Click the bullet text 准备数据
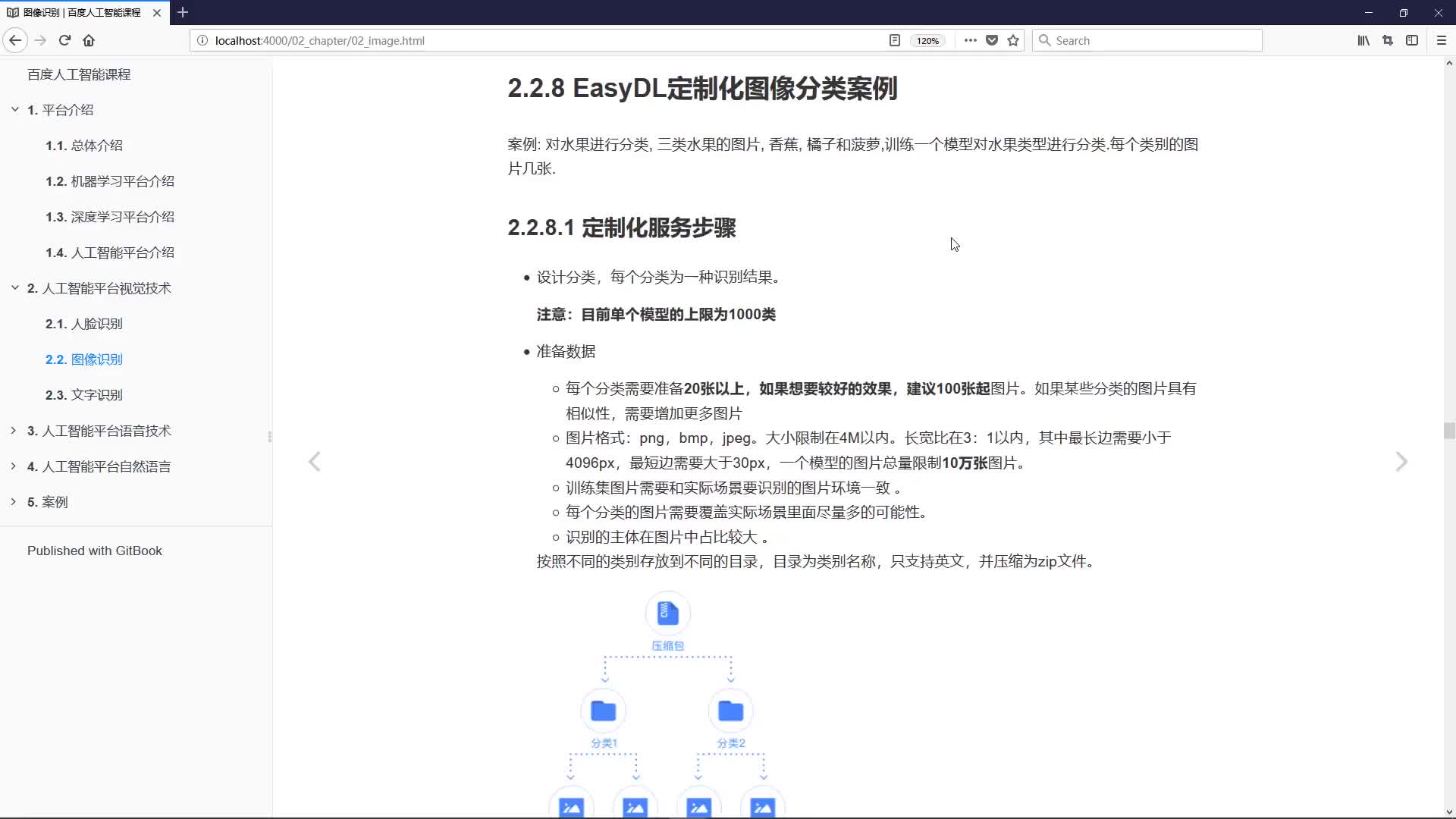 (566, 351)
